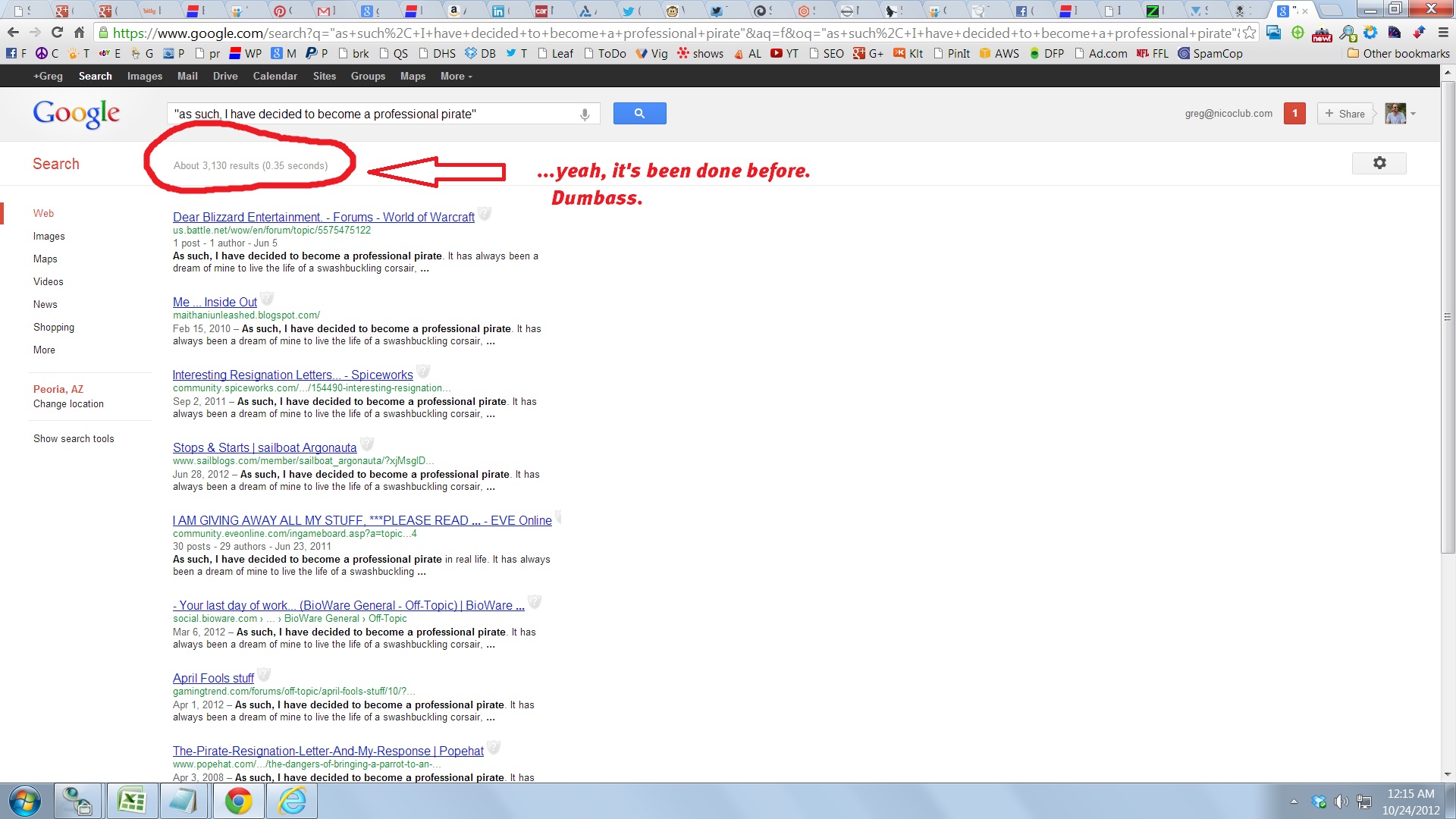Open a new browser tab
The height and width of the screenshot is (819, 1456).
(x=1330, y=11)
